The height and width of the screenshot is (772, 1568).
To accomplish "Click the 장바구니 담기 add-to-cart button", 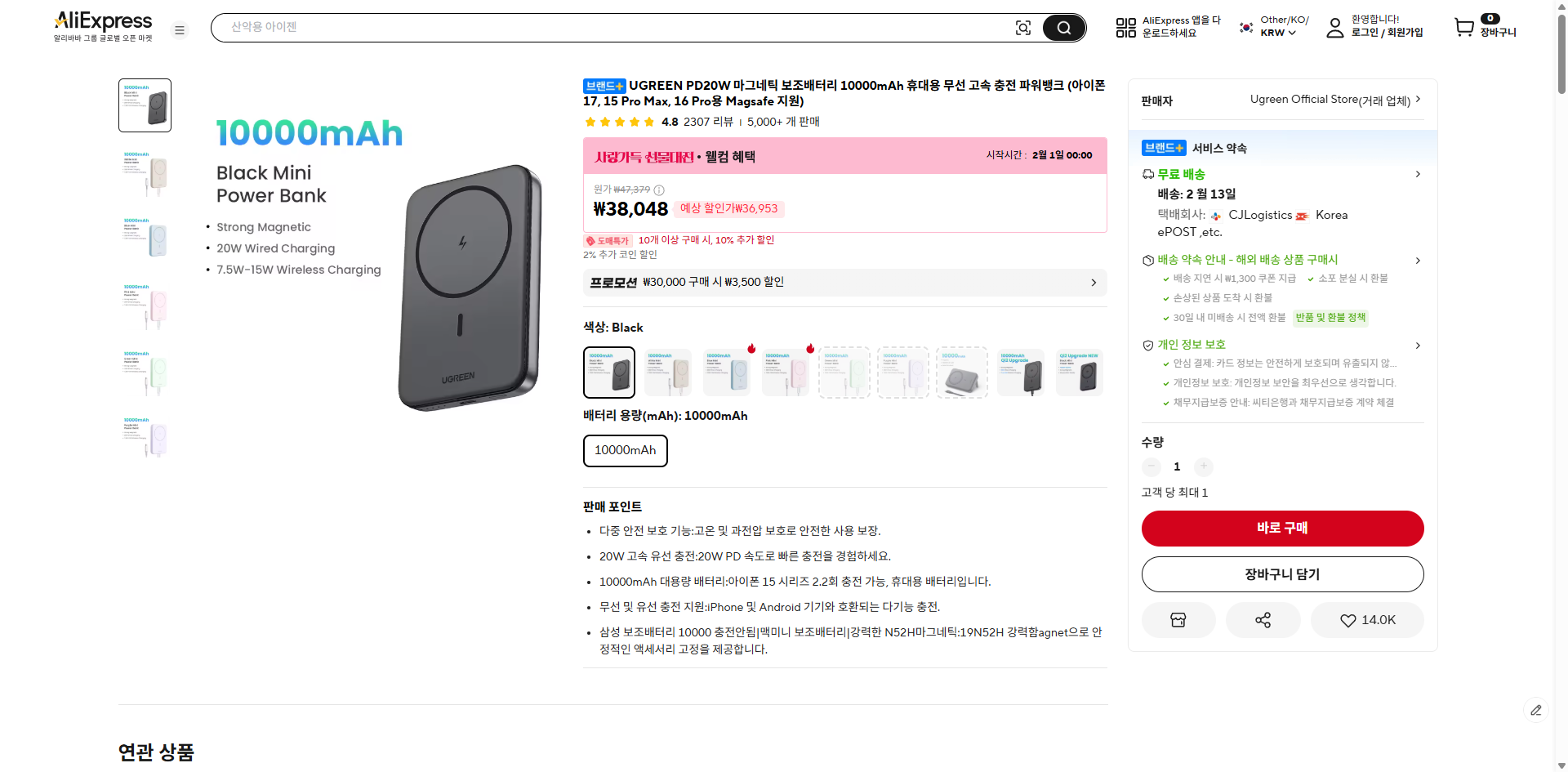I will tap(1282, 574).
